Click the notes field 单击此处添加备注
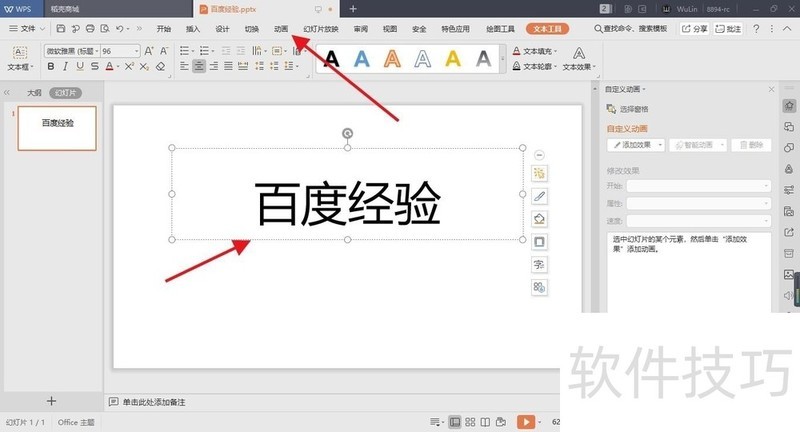Image resolution: width=800 pixels, height=432 pixels. (154, 402)
